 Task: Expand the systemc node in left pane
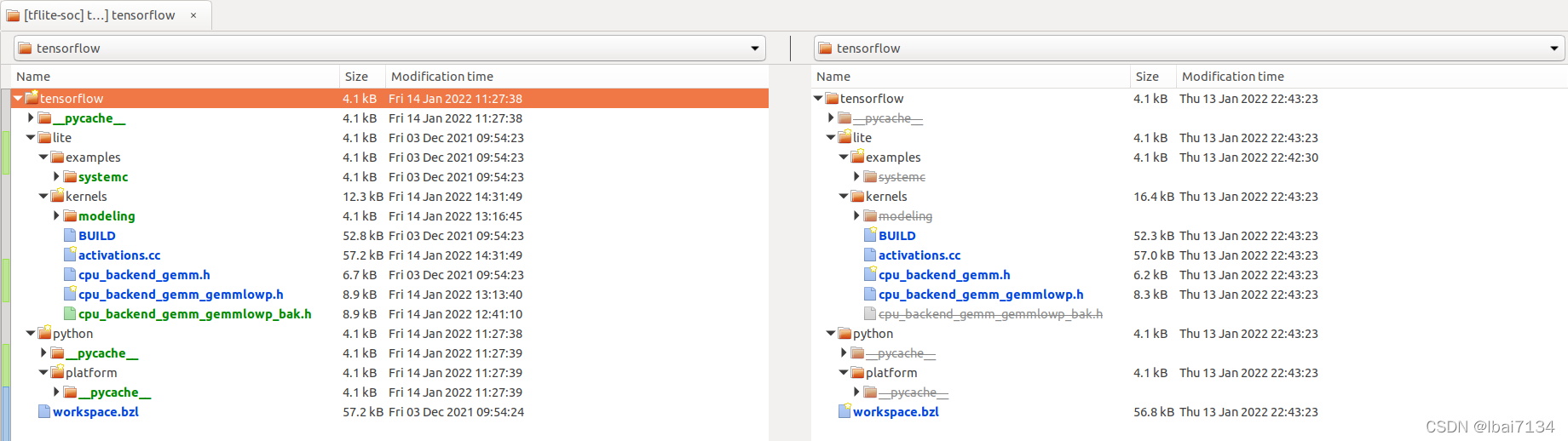[56, 176]
